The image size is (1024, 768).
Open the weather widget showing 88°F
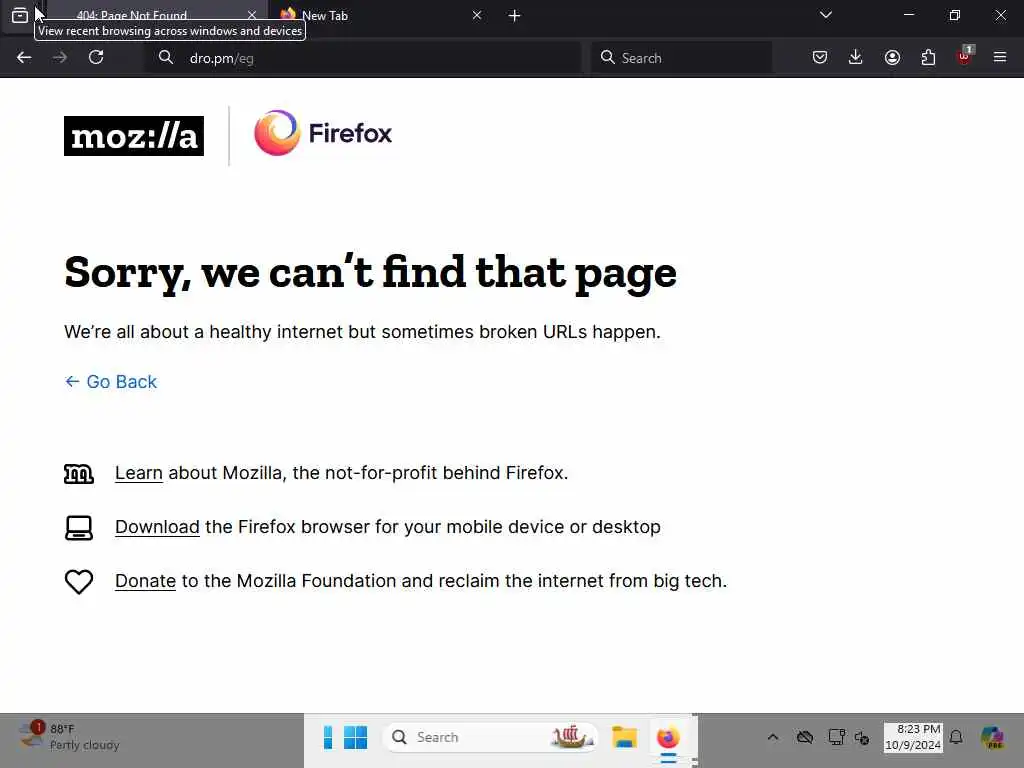(x=69, y=737)
